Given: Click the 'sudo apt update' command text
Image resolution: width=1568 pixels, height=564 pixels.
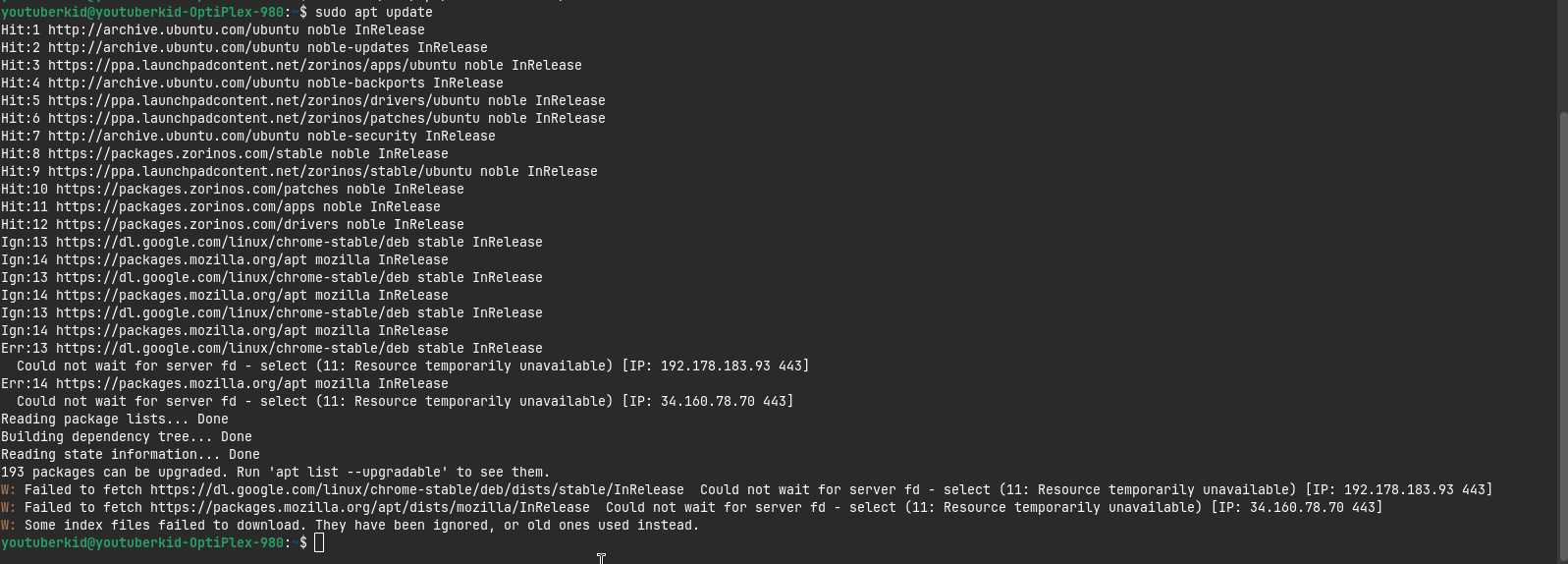Looking at the screenshot, I should tap(374, 12).
